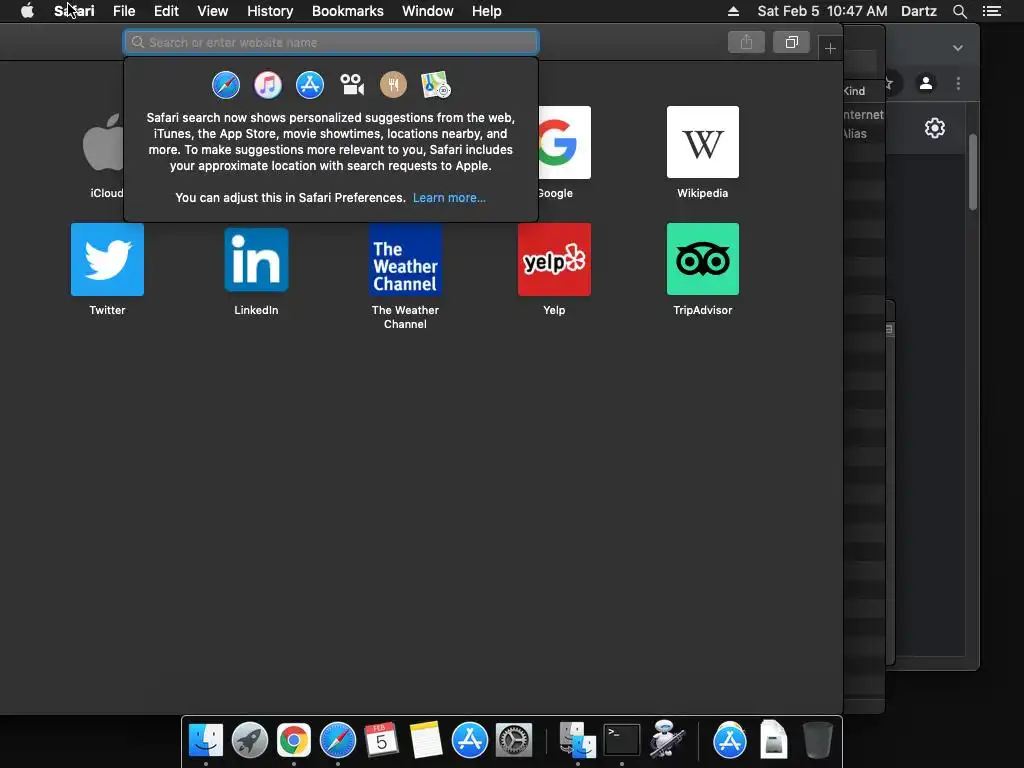Open the History menu
The width and height of the screenshot is (1024, 768).
(270, 11)
